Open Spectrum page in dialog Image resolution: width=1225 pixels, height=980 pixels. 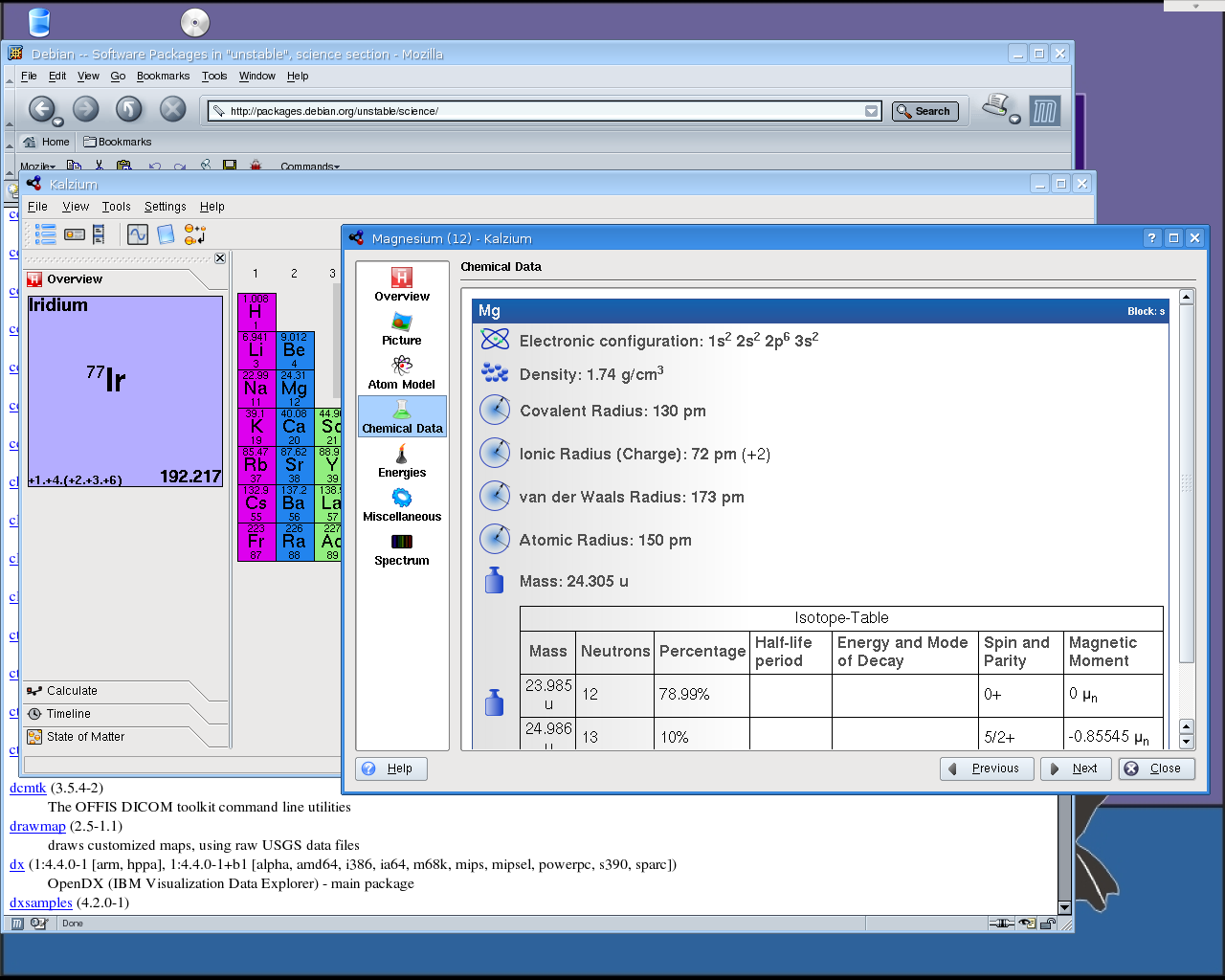click(x=402, y=549)
